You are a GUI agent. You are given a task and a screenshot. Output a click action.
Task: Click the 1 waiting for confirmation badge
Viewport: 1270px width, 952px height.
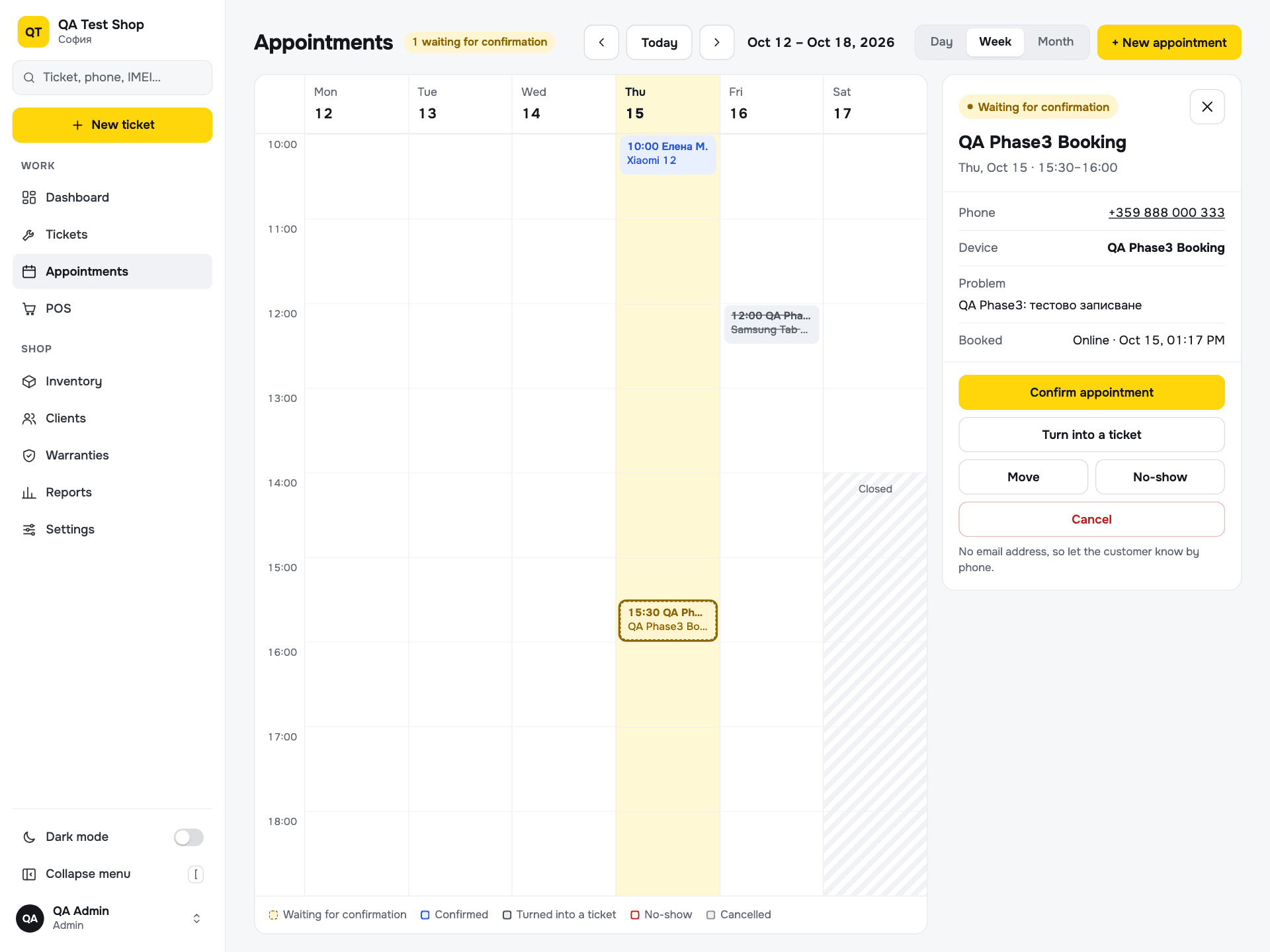tap(480, 42)
